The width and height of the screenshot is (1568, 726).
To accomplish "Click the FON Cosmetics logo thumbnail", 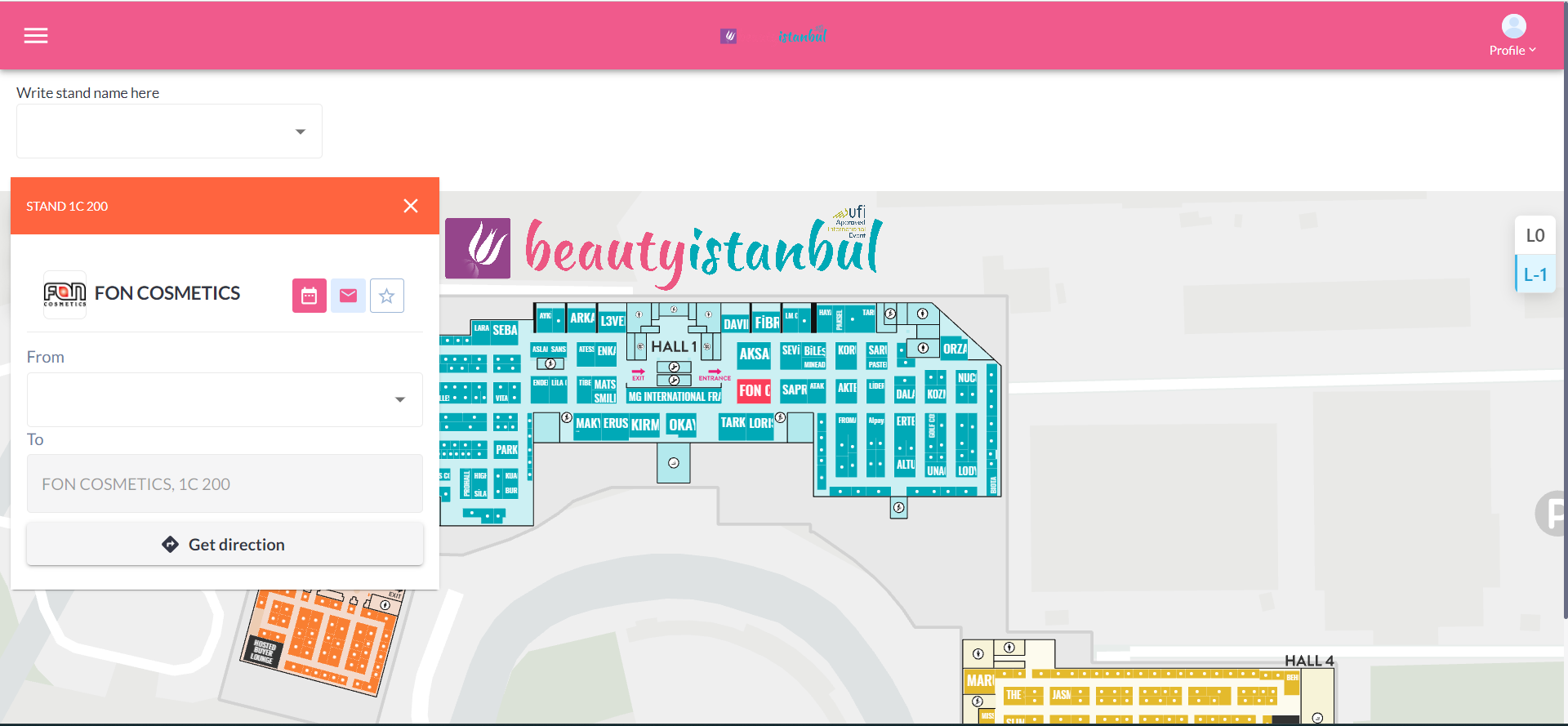I will click(x=65, y=294).
